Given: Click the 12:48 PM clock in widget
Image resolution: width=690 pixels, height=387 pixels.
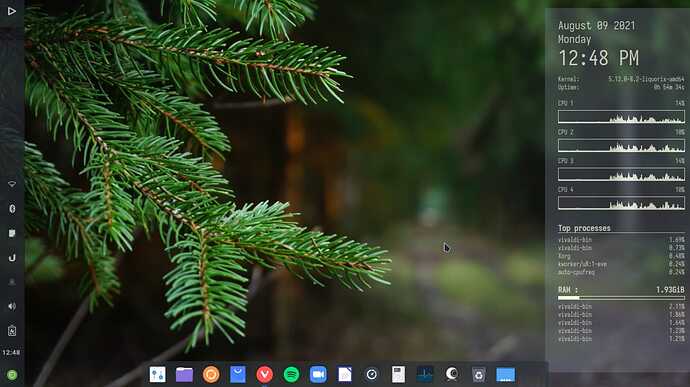Looking at the screenshot, I should pos(598,58).
